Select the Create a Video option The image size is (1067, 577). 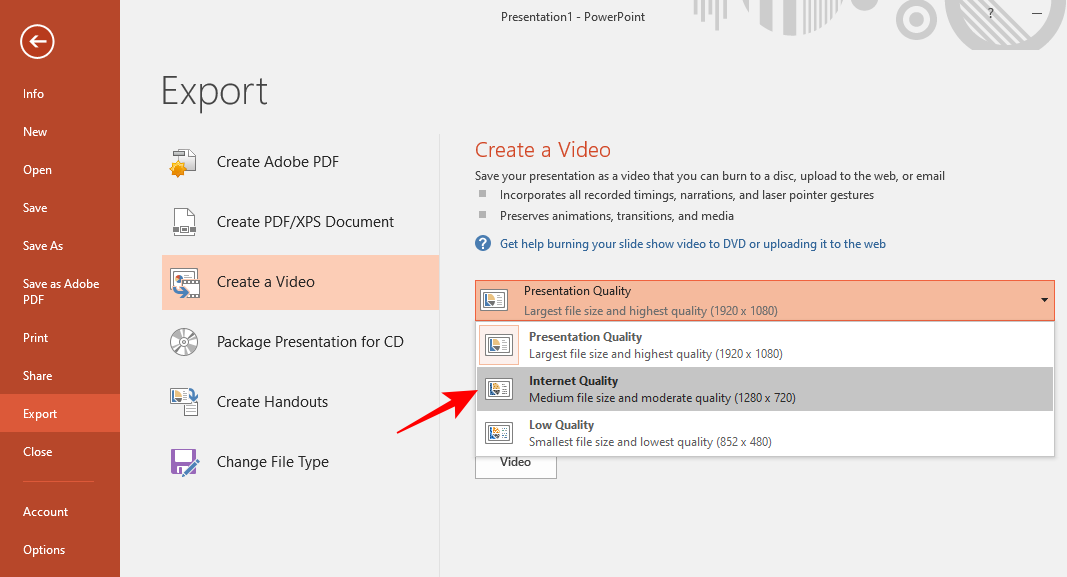[x=300, y=282]
